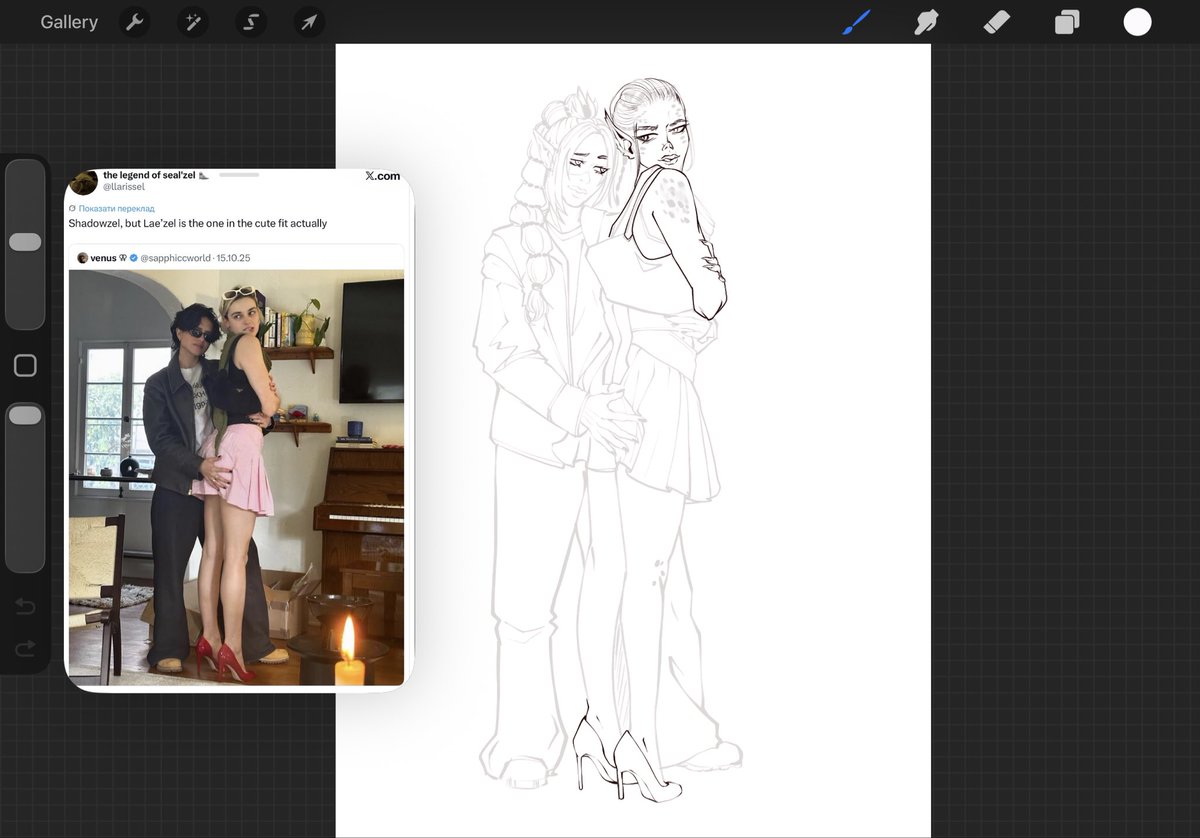Select the Smudge tool

(926, 22)
